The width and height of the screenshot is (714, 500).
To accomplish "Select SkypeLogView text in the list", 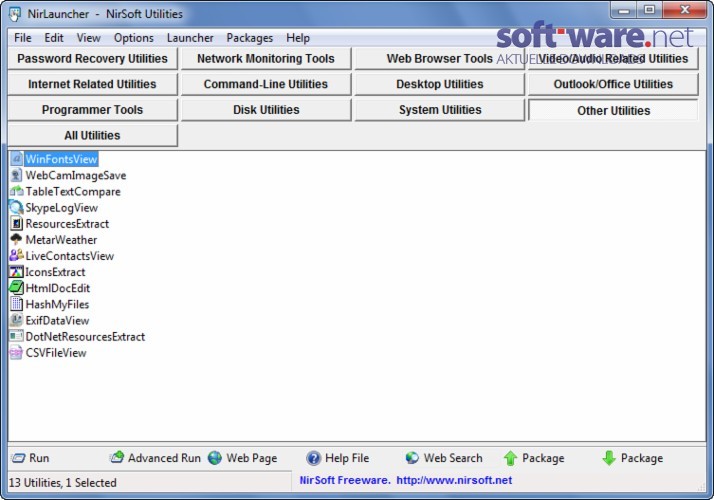I will (61, 208).
